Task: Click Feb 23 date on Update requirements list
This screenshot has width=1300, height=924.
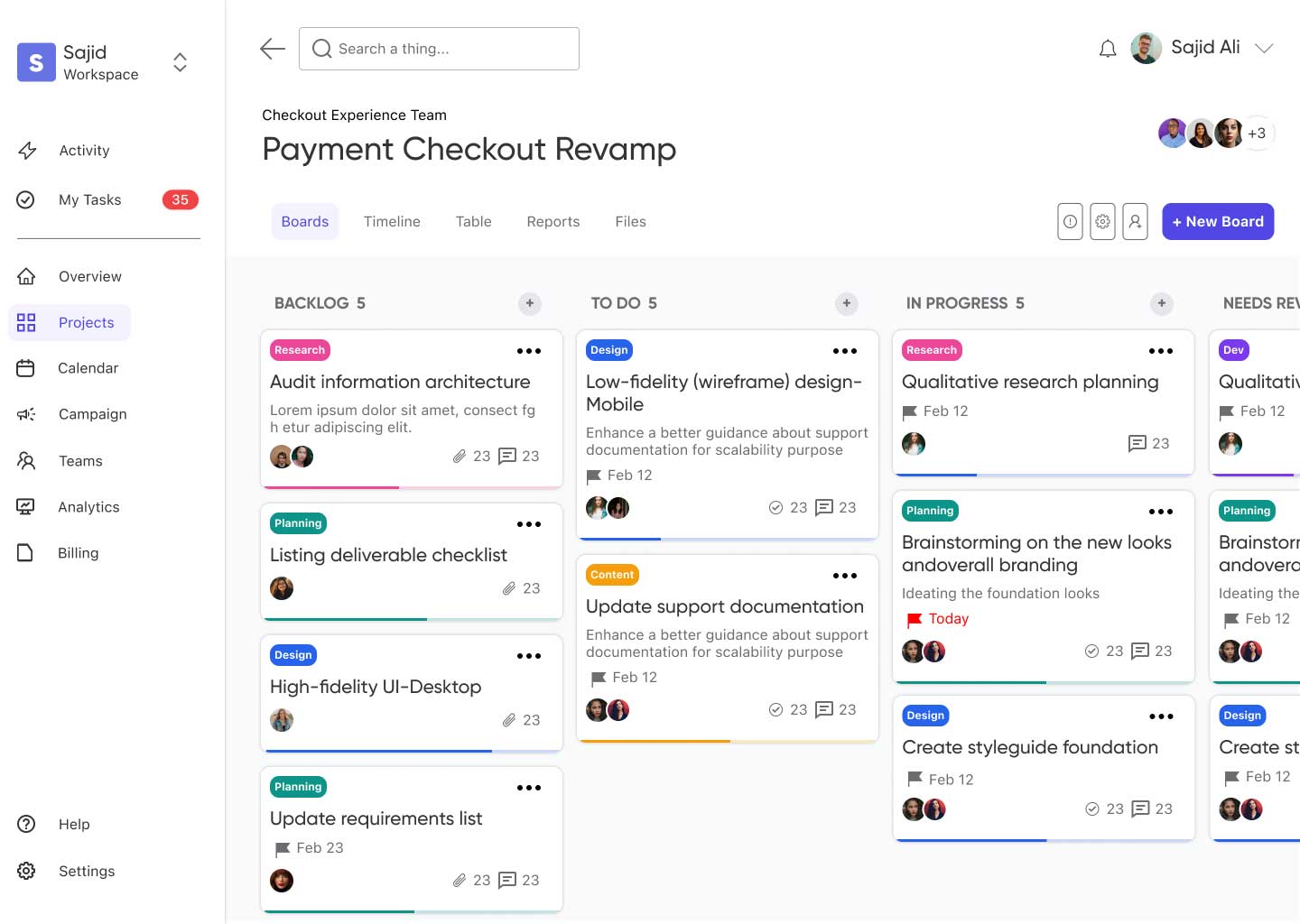Action: (320, 848)
